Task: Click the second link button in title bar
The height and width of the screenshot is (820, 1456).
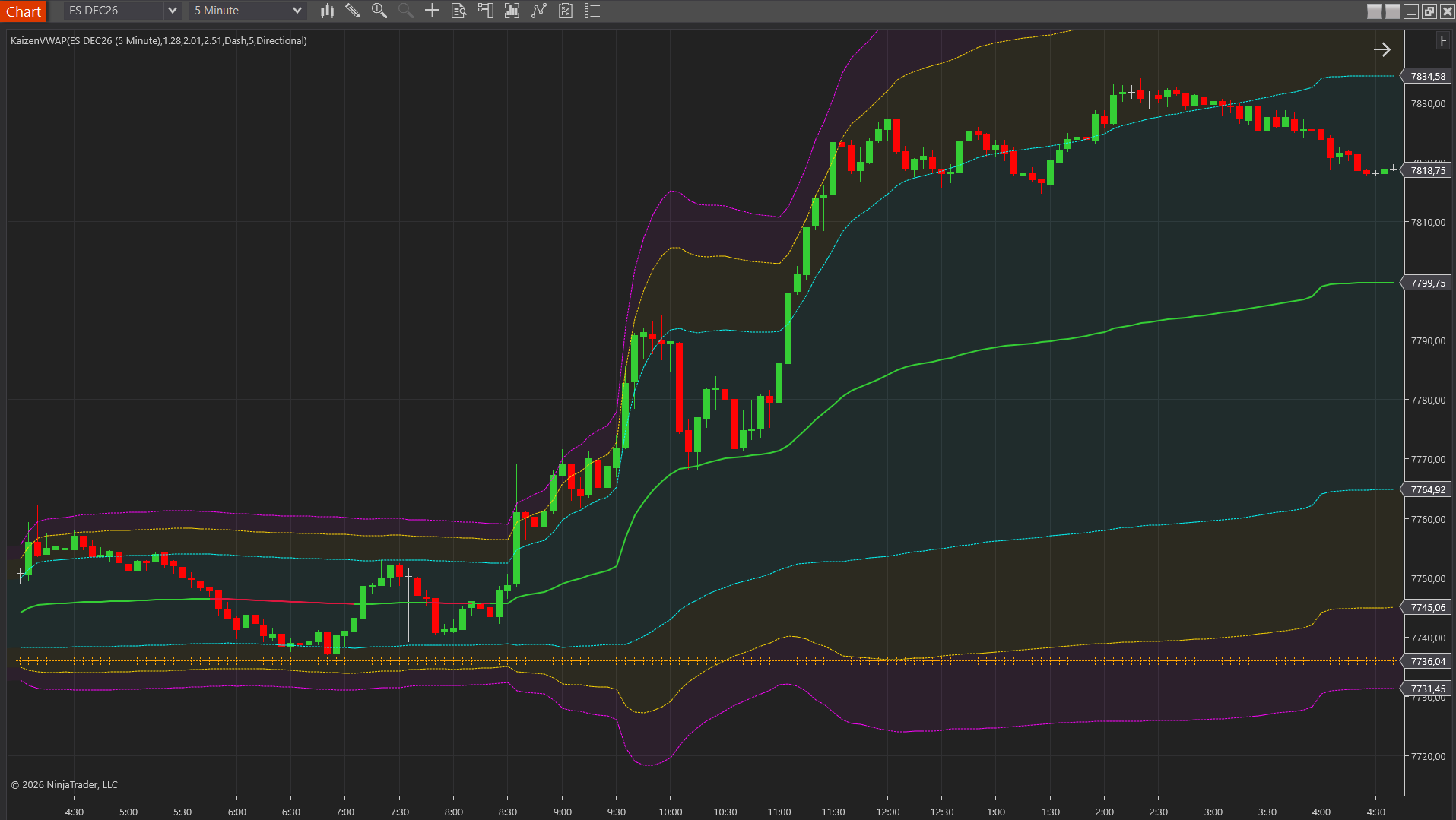Action: (1393, 11)
